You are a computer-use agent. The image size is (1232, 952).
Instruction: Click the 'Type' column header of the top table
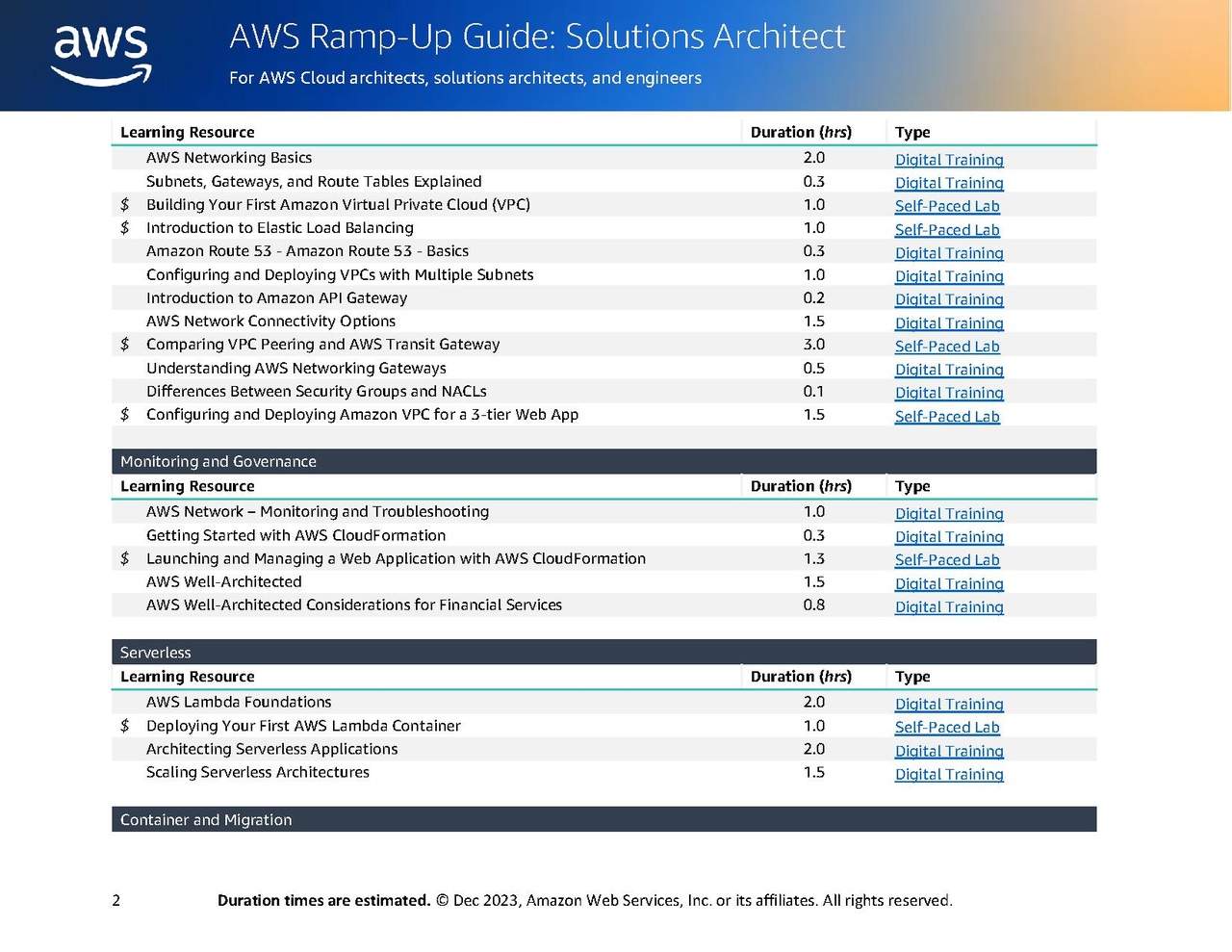pos(912,133)
